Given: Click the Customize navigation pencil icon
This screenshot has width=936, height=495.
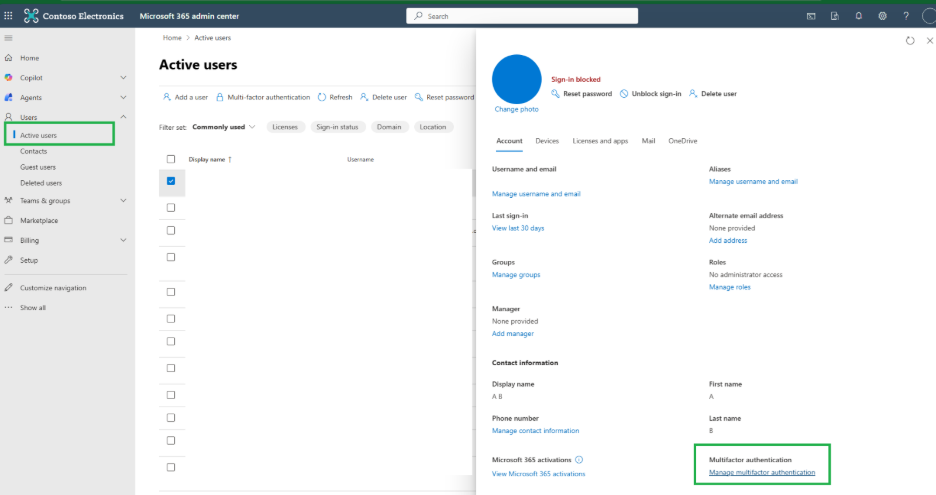Looking at the screenshot, I should 8,288.
